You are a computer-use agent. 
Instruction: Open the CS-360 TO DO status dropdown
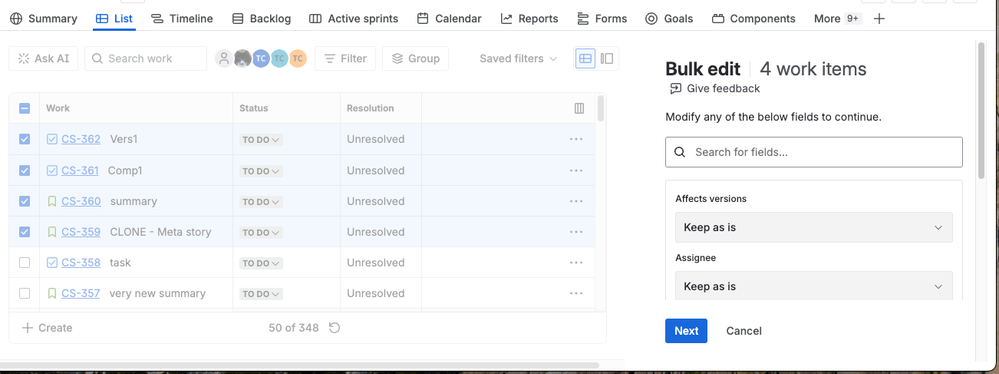coord(261,201)
